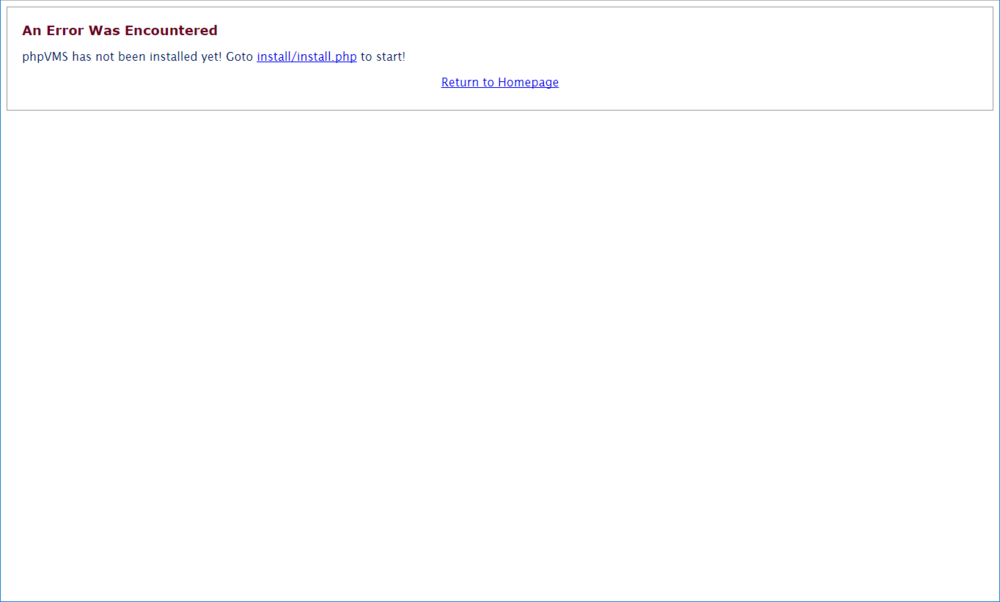Click the word 'phpVMS' in the message
This screenshot has height=602, width=1000.
[45, 57]
